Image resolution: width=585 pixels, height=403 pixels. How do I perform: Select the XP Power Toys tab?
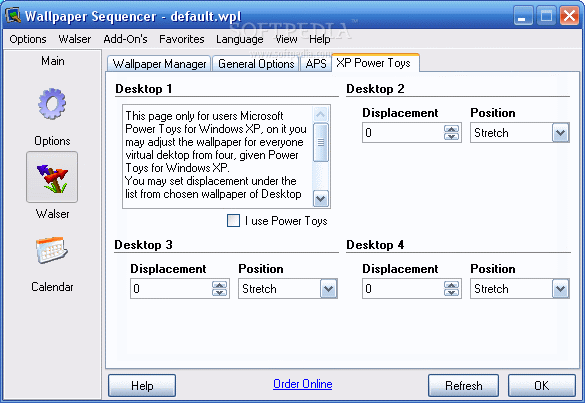pos(375,63)
